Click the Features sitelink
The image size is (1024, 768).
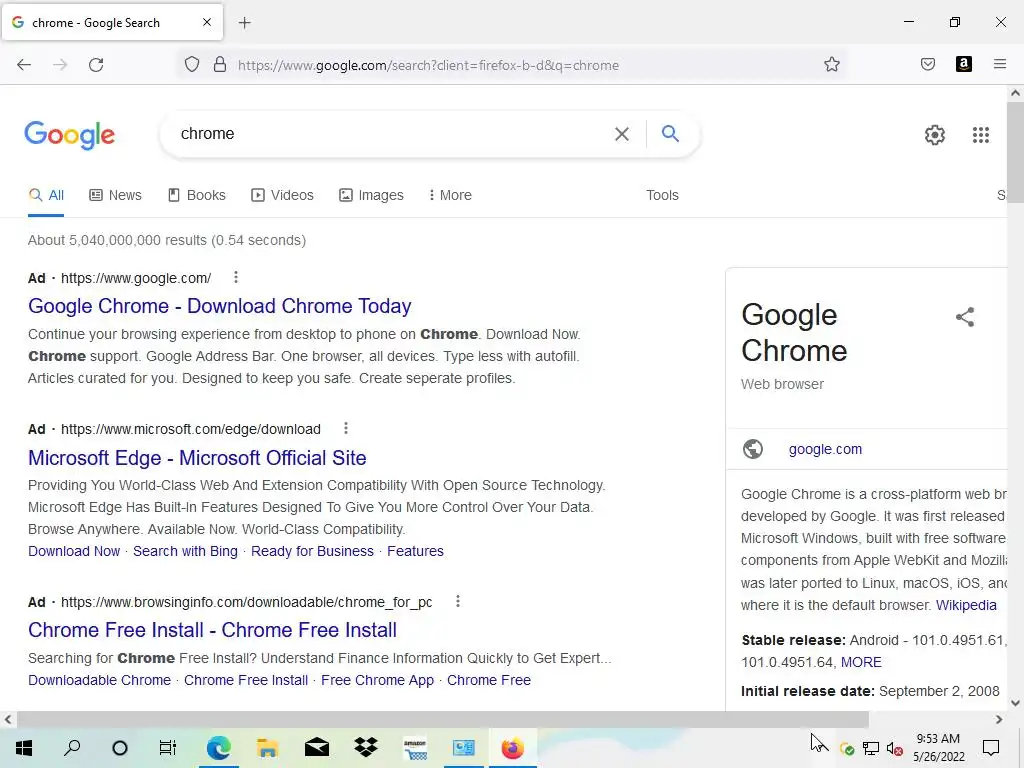(415, 551)
